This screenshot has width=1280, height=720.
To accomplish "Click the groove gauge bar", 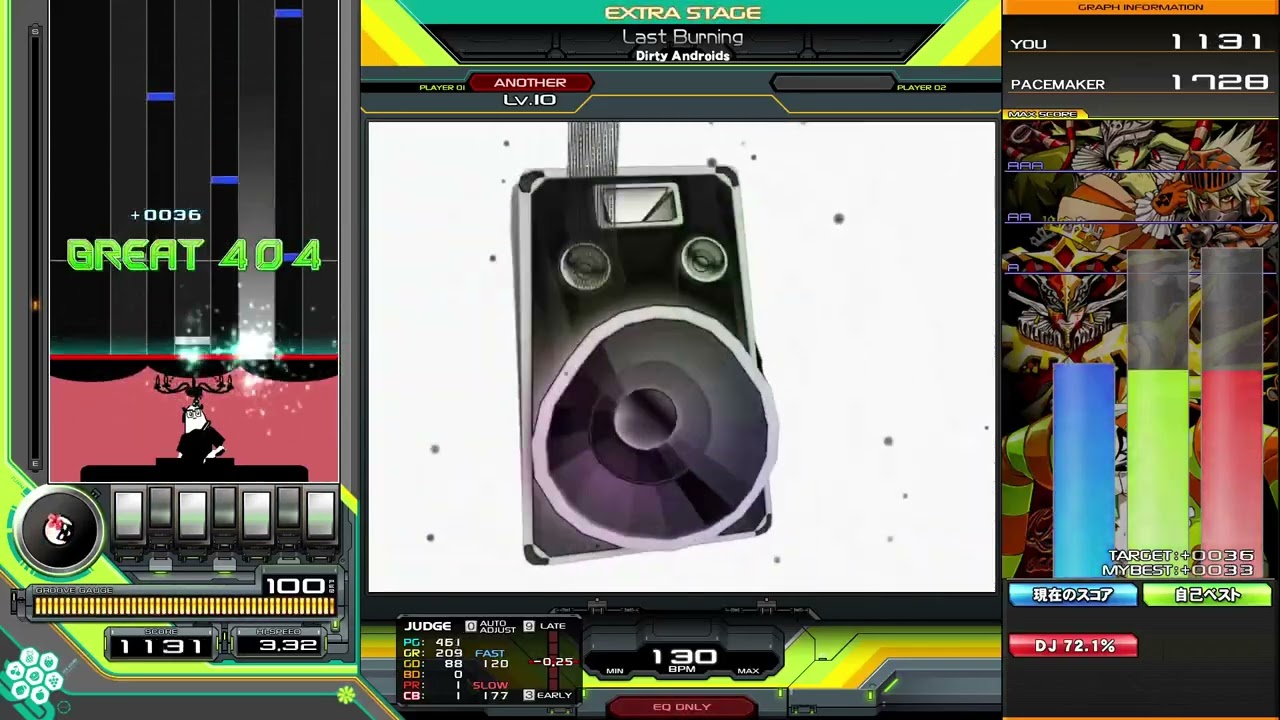I will click(x=185, y=605).
